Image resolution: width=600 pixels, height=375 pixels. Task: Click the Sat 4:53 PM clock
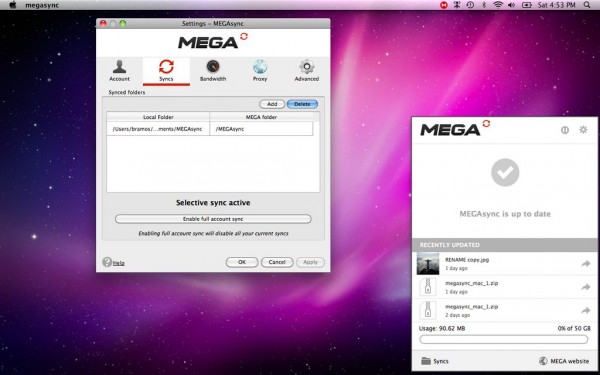(x=557, y=5)
